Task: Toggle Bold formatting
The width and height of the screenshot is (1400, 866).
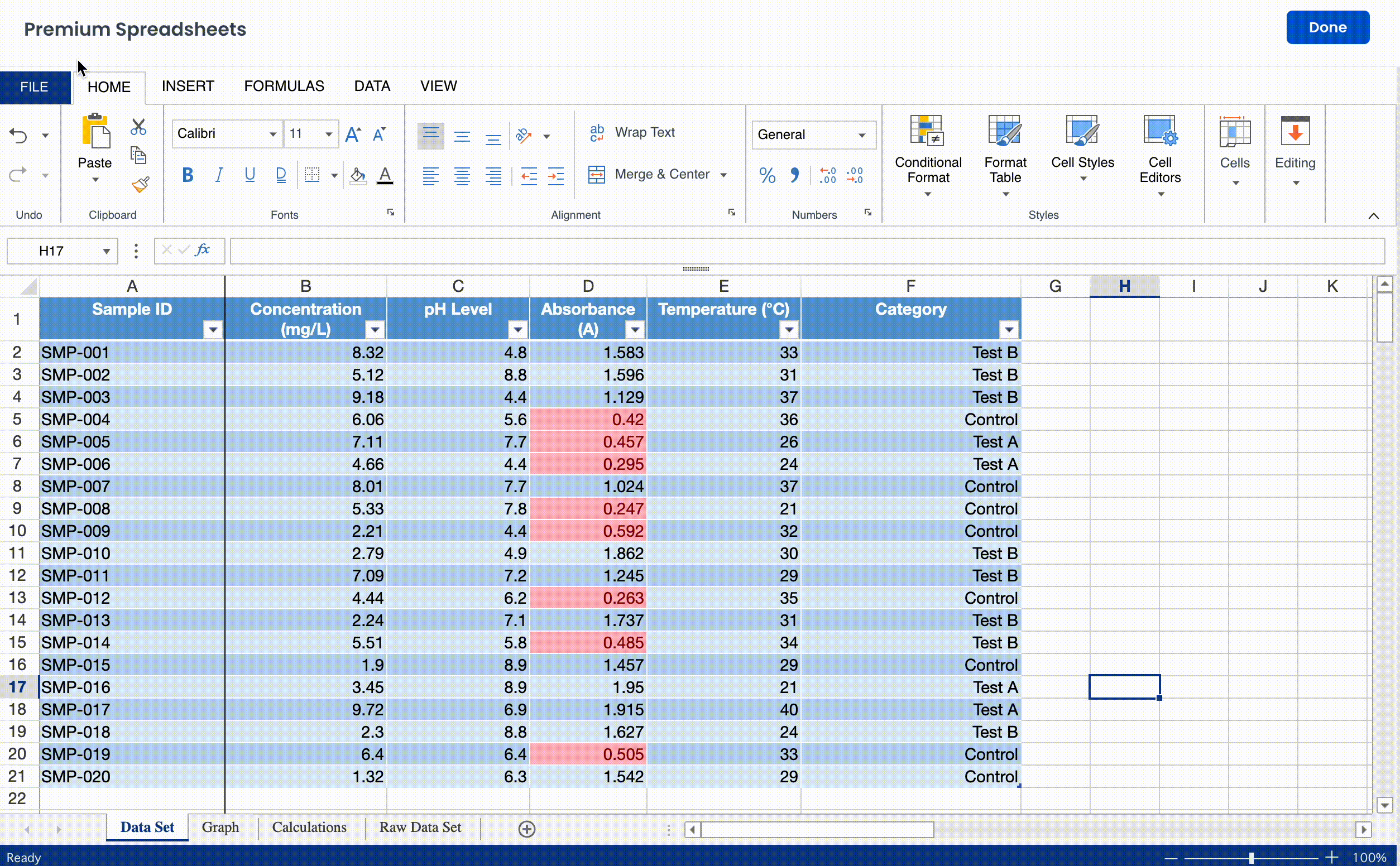Action: click(188, 175)
